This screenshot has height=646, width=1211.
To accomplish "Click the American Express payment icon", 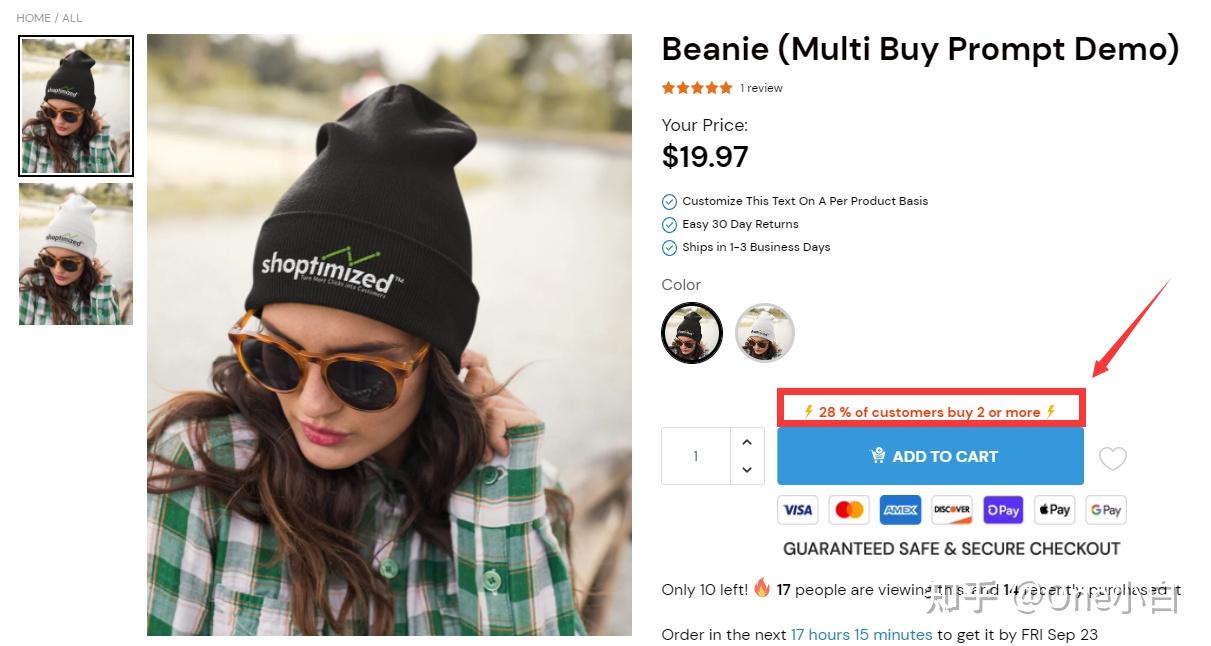I will (x=900, y=510).
